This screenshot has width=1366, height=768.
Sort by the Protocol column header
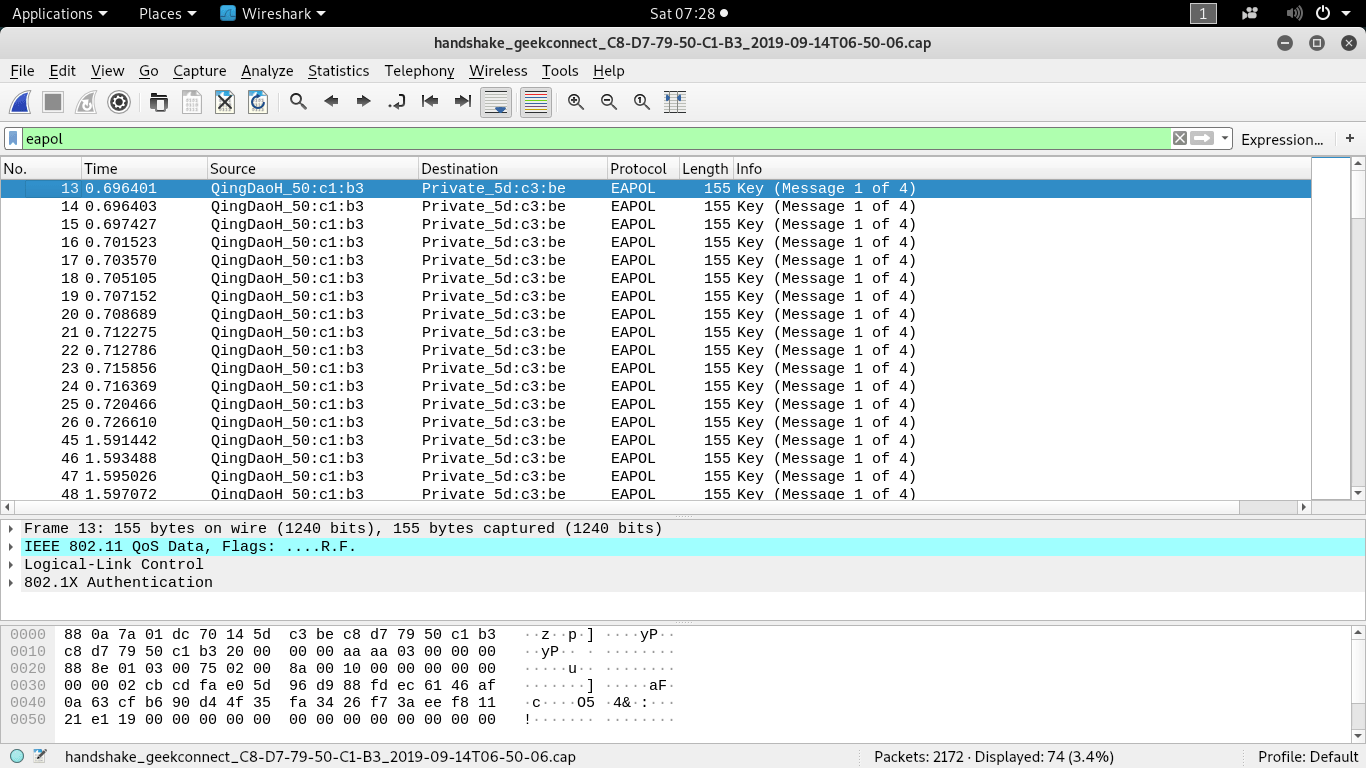point(643,168)
